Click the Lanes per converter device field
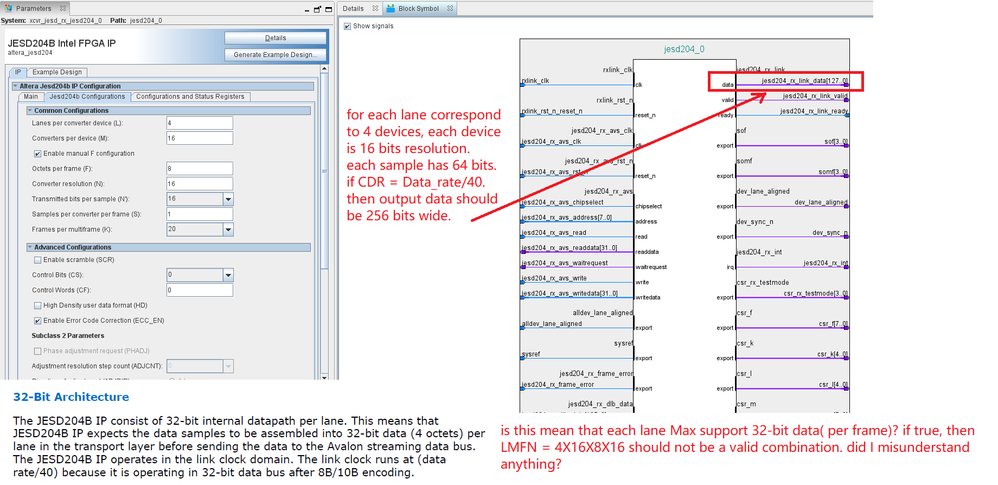The width and height of the screenshot is (998, 485). click(x=199, y=123)
